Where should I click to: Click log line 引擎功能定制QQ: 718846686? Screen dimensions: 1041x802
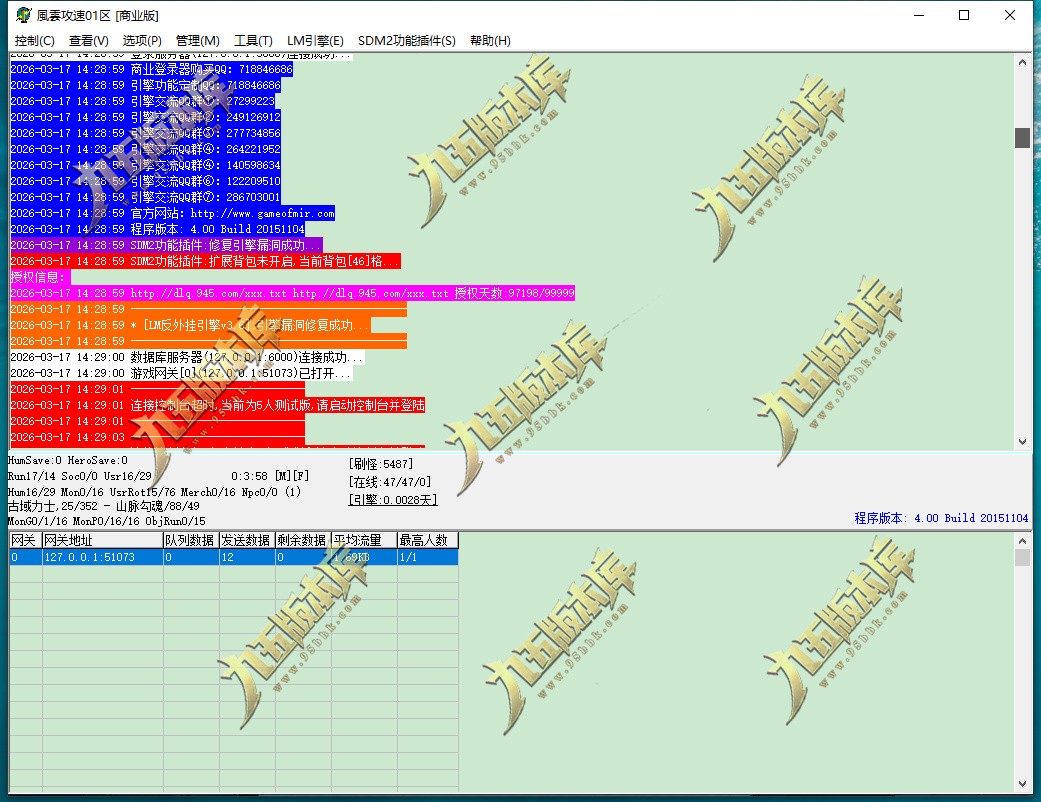point(145,85)
